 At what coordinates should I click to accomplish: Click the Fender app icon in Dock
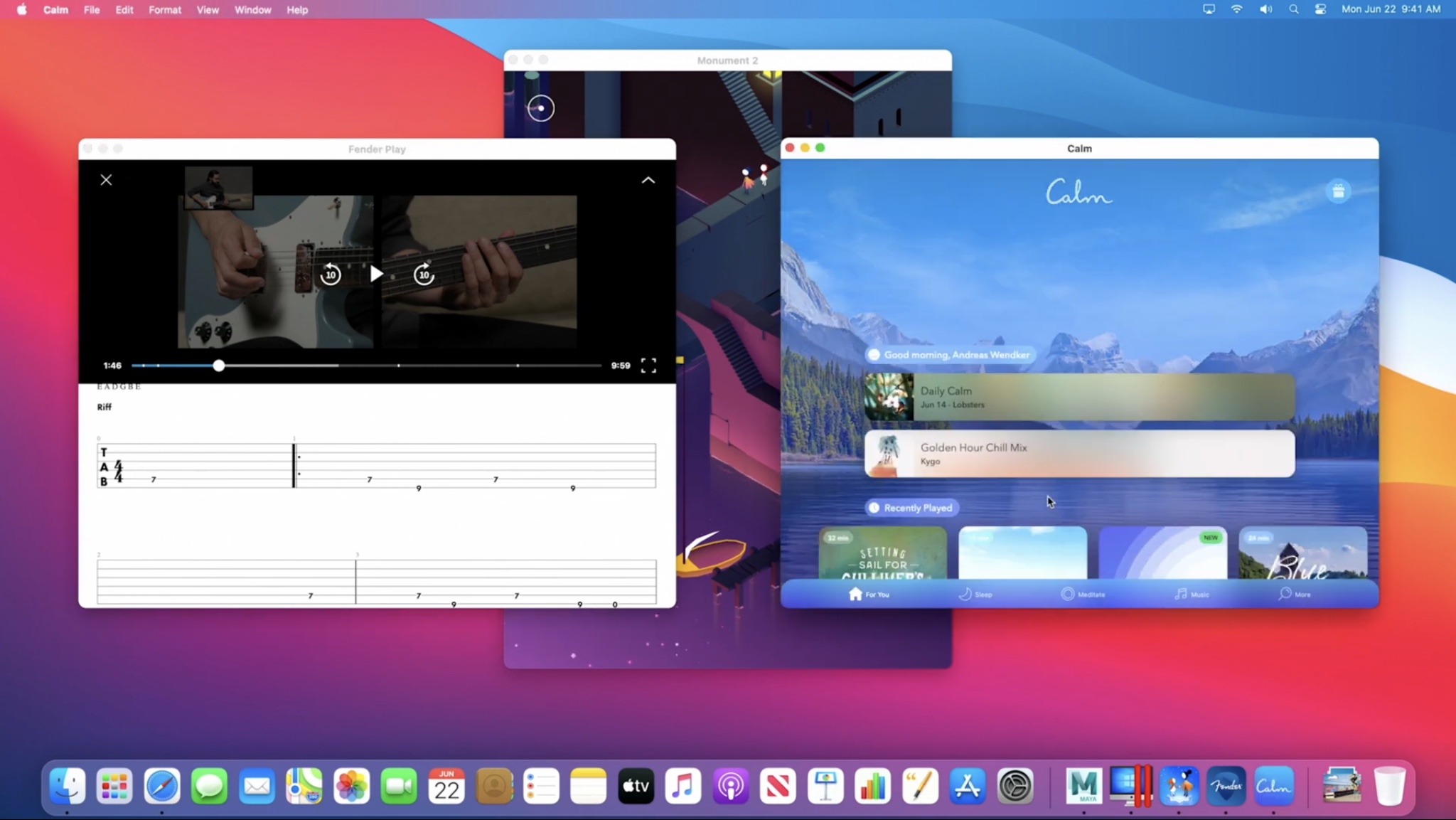click(1226, 786)
